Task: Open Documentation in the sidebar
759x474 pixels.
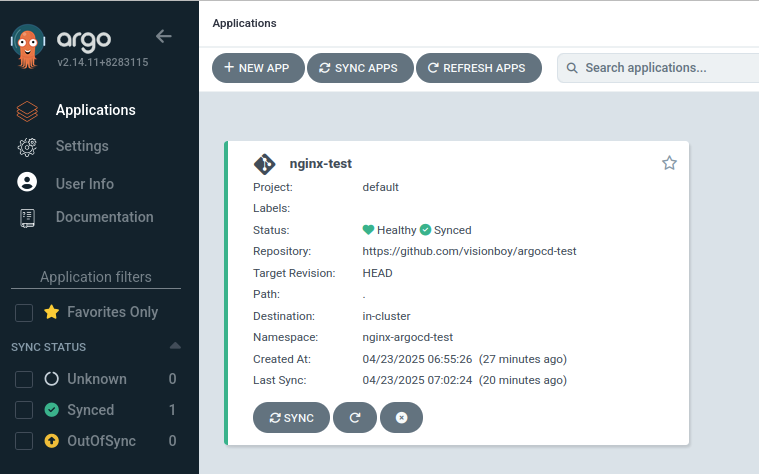Action: 105,217
